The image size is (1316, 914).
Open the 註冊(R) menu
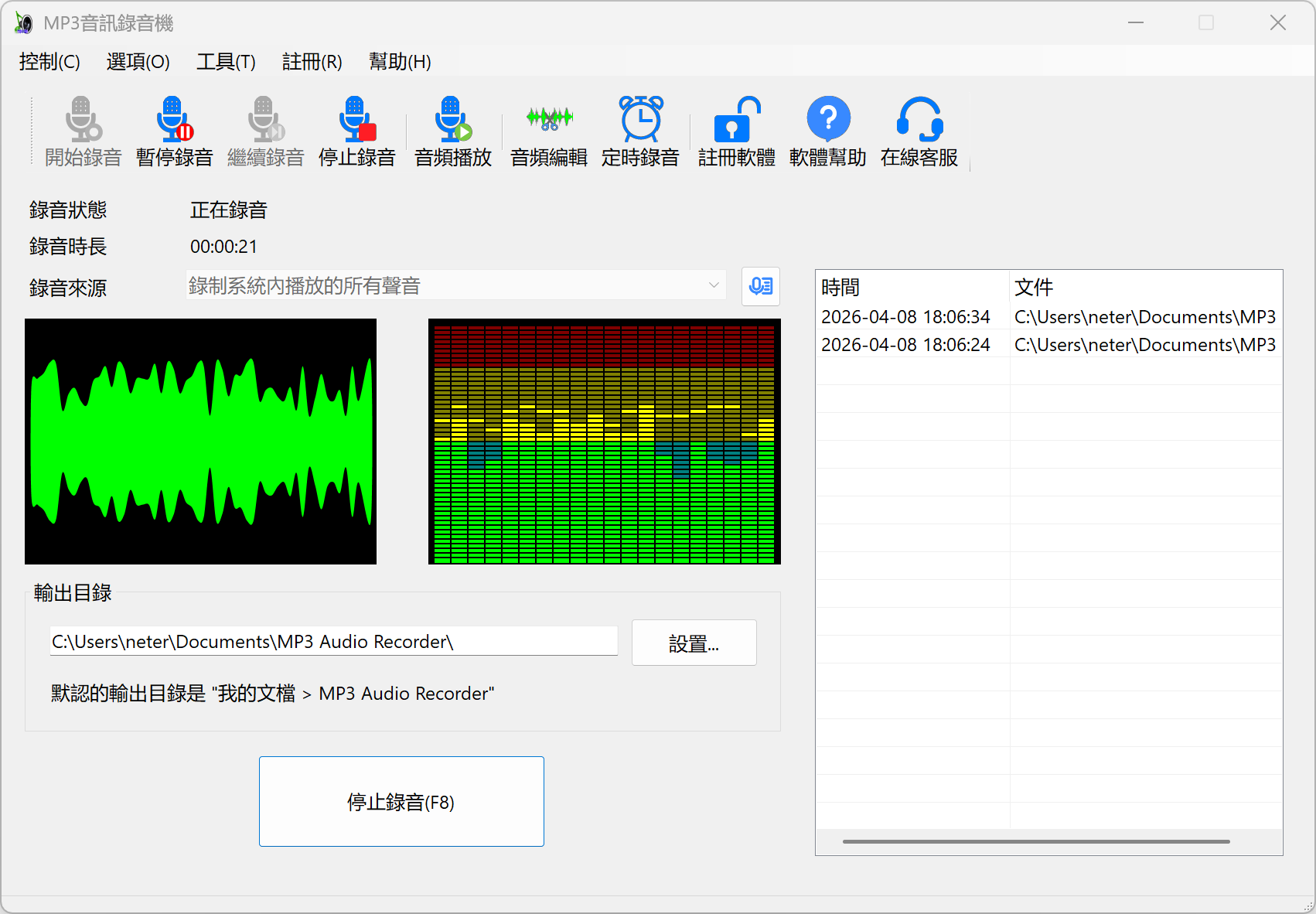pos(312,62)
